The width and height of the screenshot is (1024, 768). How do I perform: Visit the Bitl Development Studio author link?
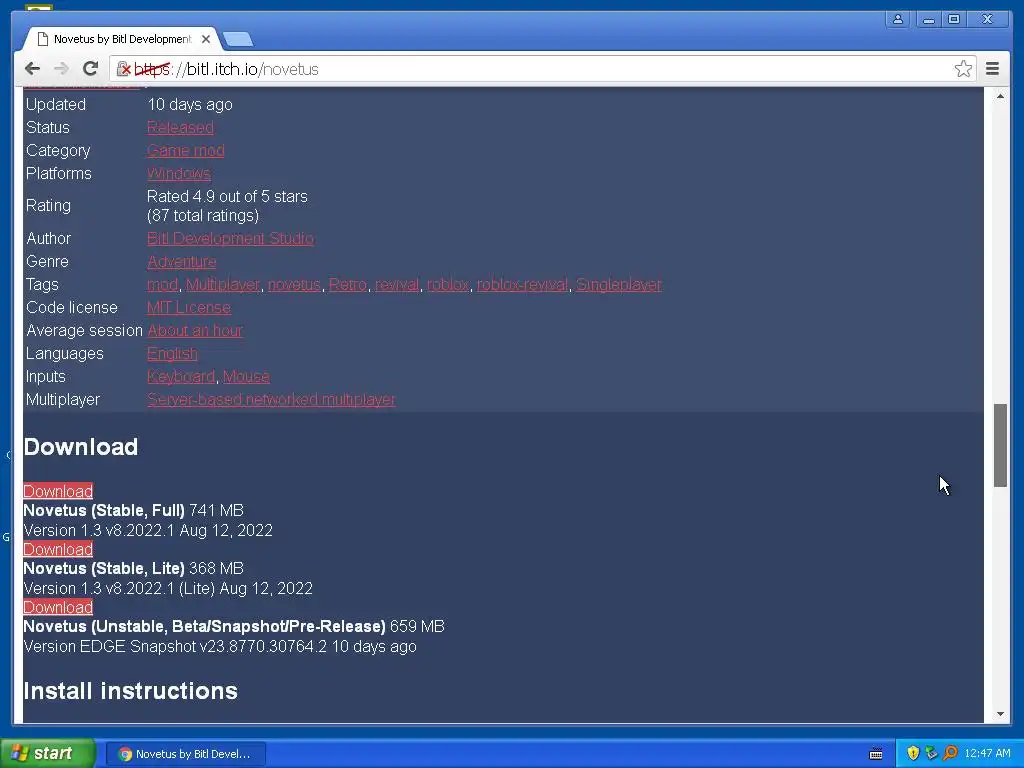point(230,238)
